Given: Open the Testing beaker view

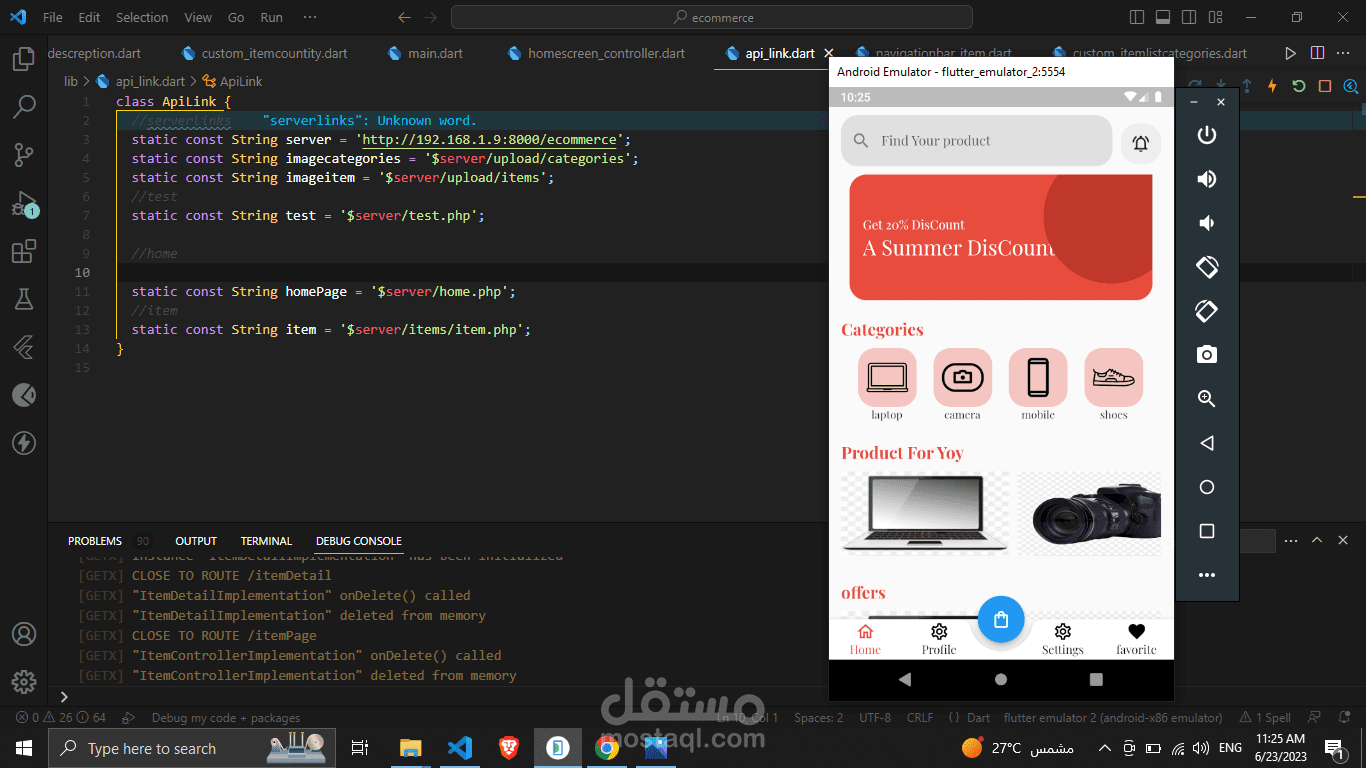Looking at the screenshot, I should tap(24, 299).
